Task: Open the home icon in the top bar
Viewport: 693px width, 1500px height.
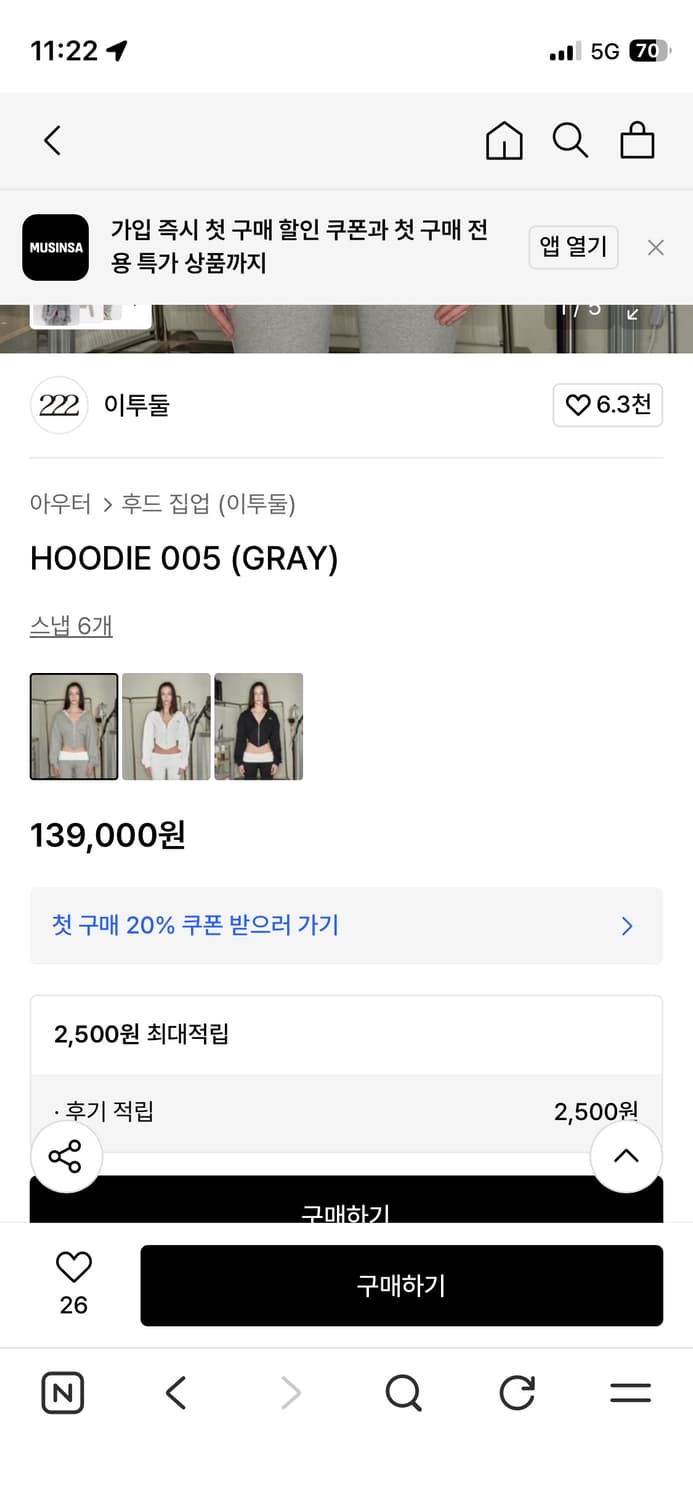Action: (x=504, y=141)
